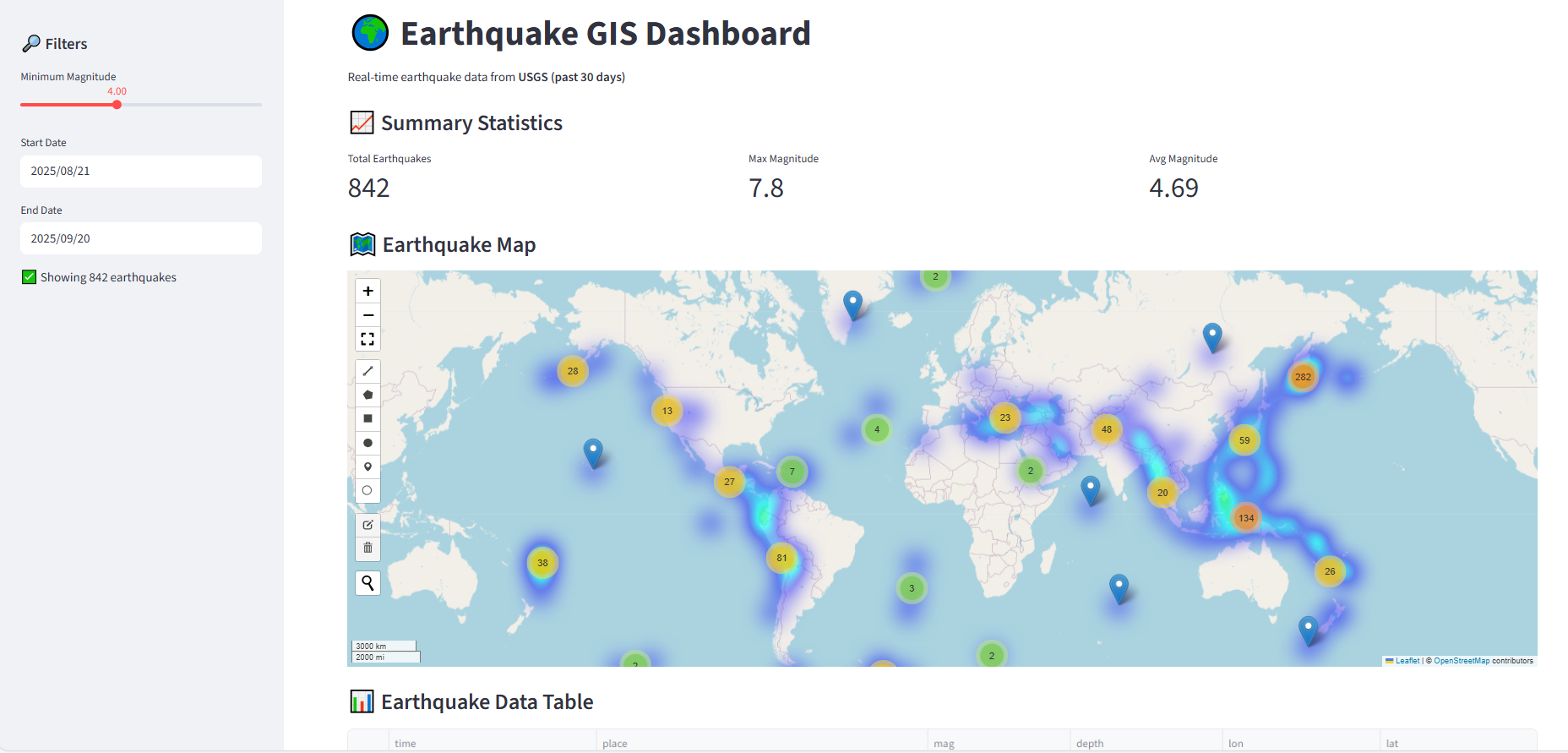The height and width of the screenshot is (753, 1568).
Task: Select the draw polyline tool
Action: coord(367,371)
